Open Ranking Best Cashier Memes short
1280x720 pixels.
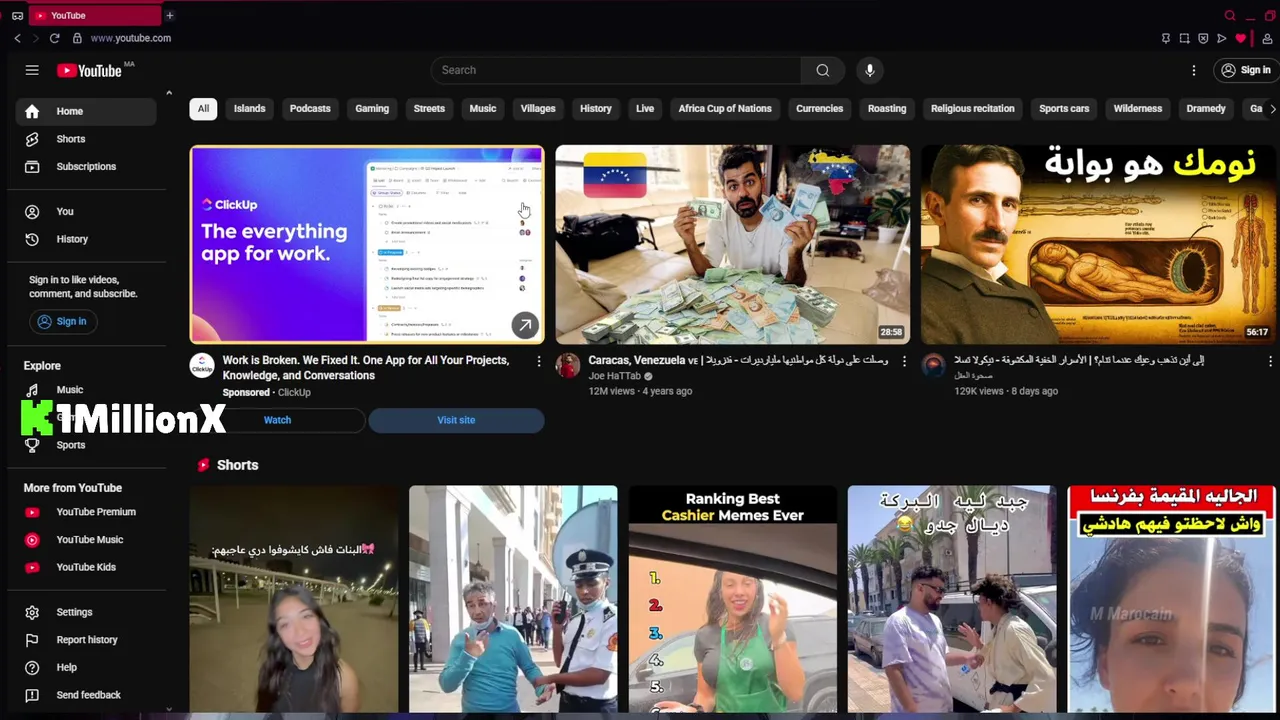pyautogui.click(x=733, y=599)
